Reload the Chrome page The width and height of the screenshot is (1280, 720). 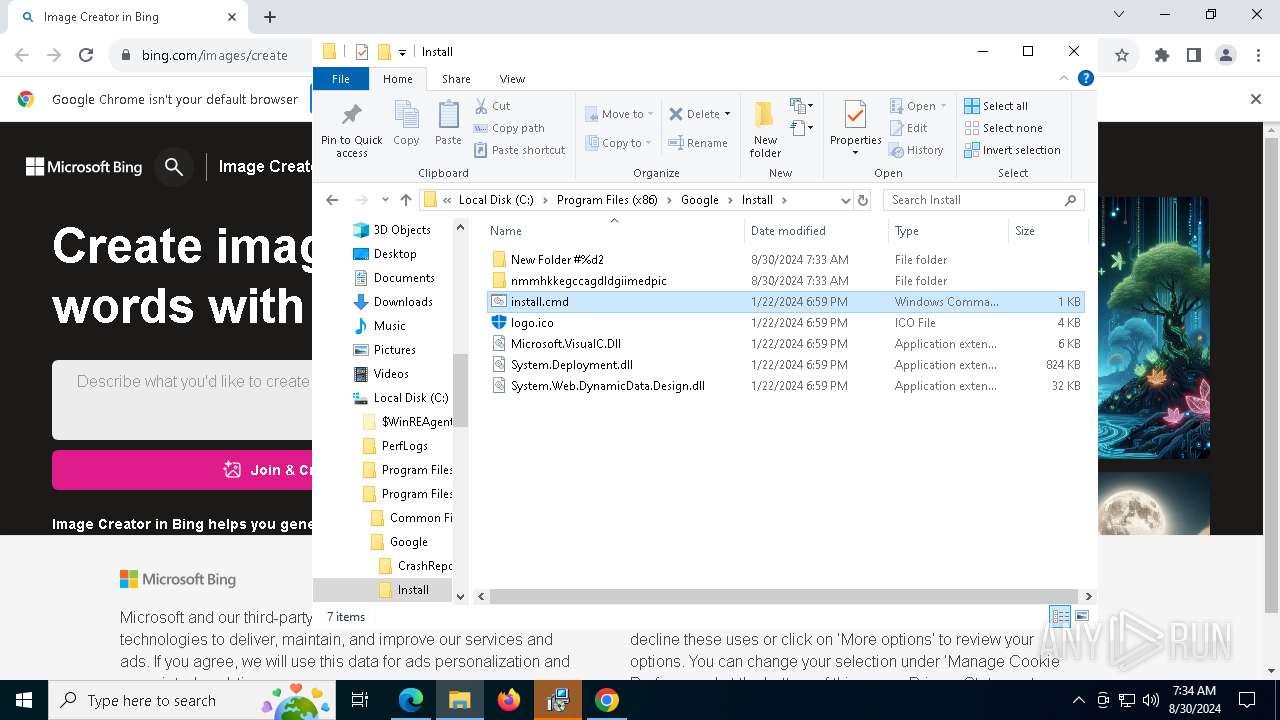tap(86, 56)
